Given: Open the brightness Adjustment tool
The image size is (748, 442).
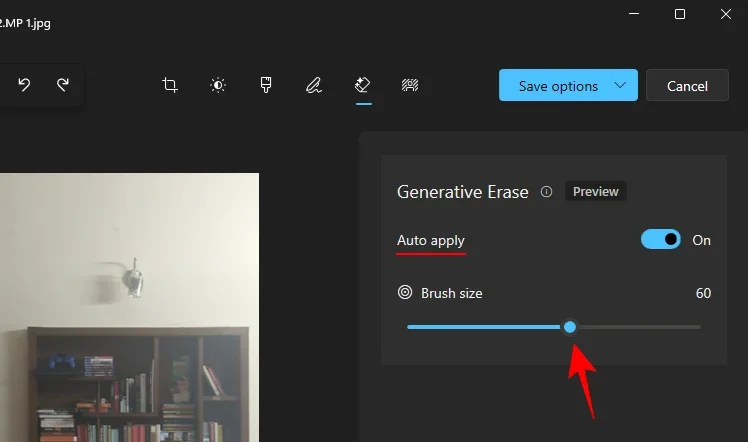Looking at the screenshot, I should click(x=218, y=85).
